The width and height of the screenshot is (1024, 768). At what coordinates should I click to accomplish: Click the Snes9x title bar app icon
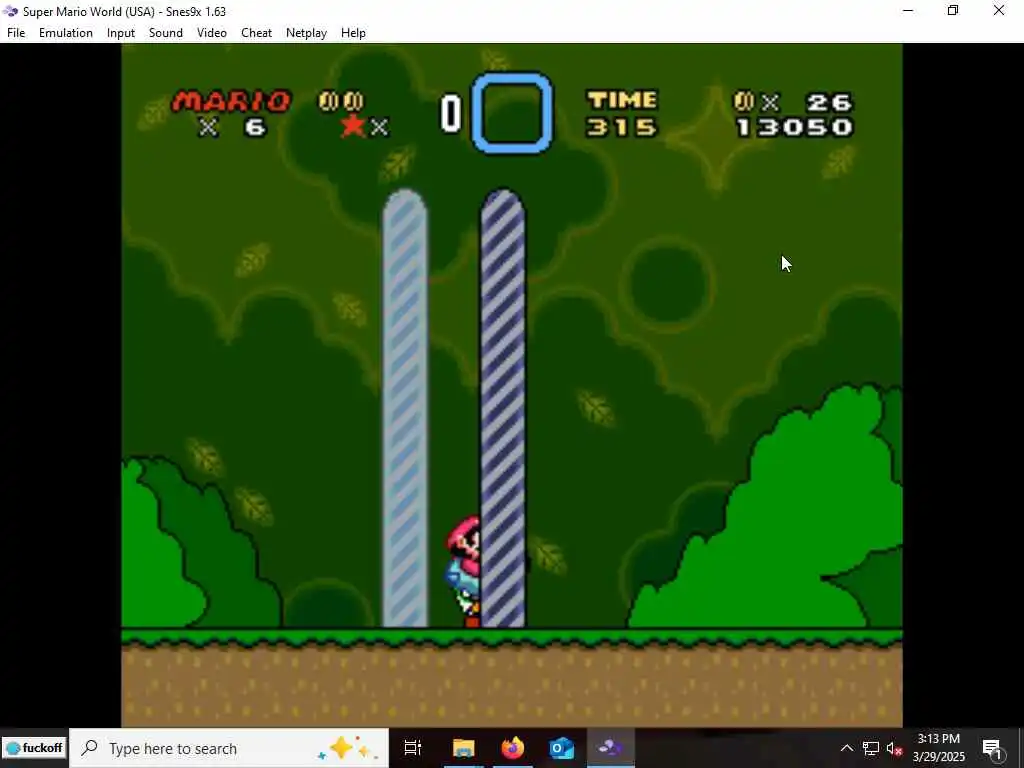[x=10, y=11]
